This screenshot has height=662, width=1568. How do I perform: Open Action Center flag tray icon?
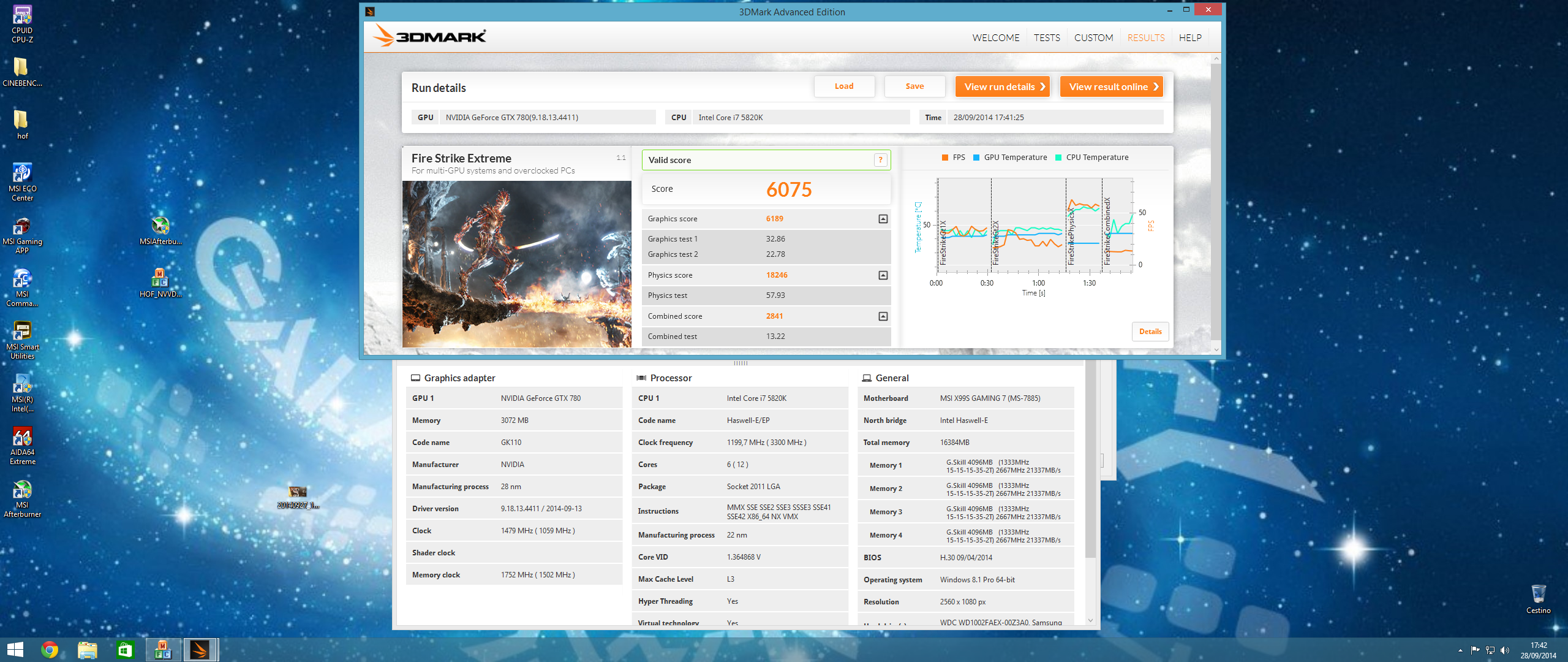[1475, 650]
